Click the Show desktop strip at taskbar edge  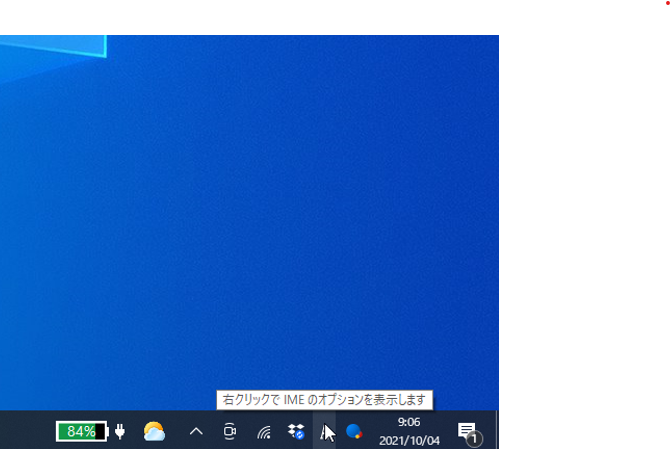(496, 430)
